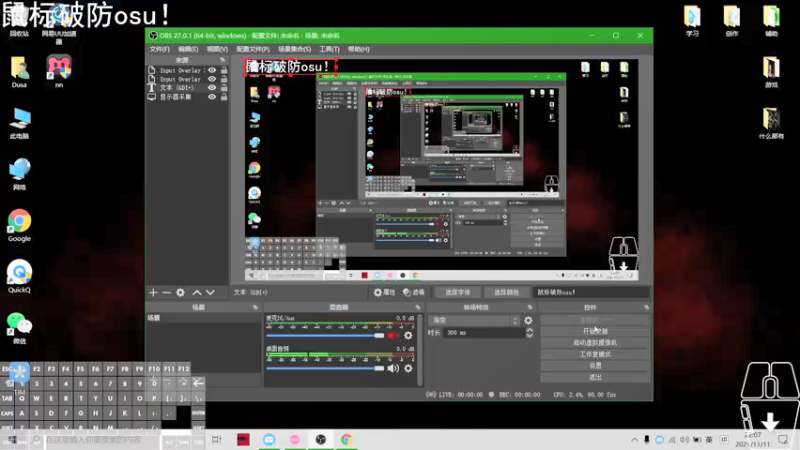
Task: Toggle visibility of second Input Overlay source
Action: point(212,79)
